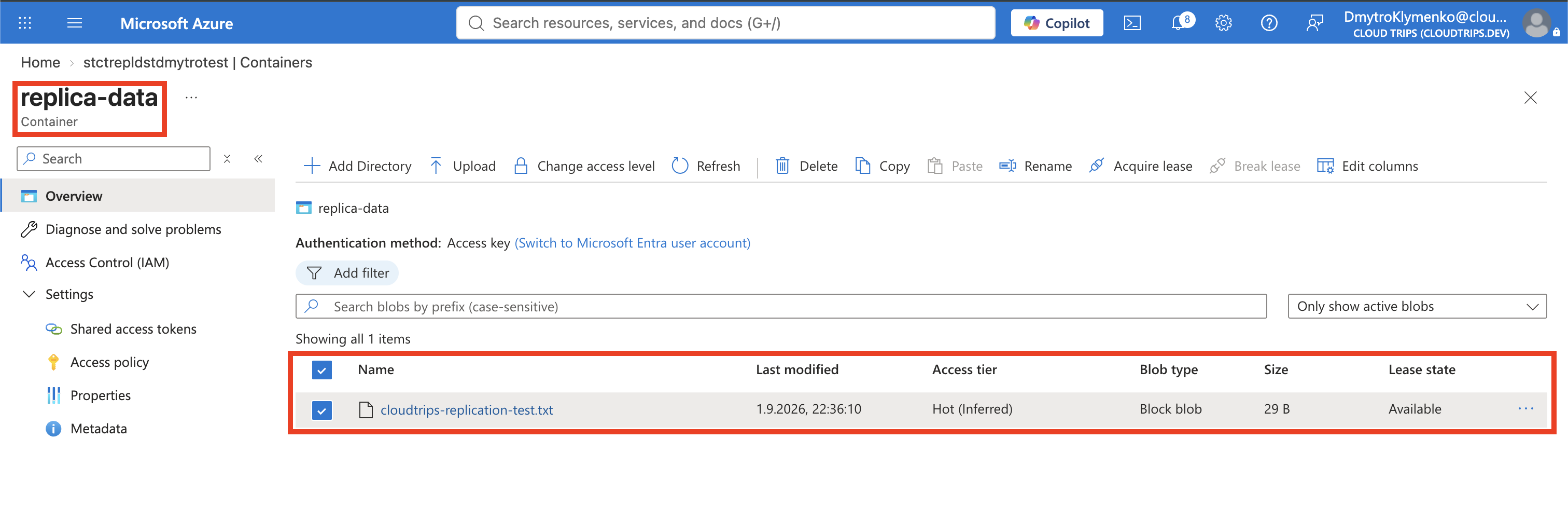Copy the selected blob

[x=883, y=166]
